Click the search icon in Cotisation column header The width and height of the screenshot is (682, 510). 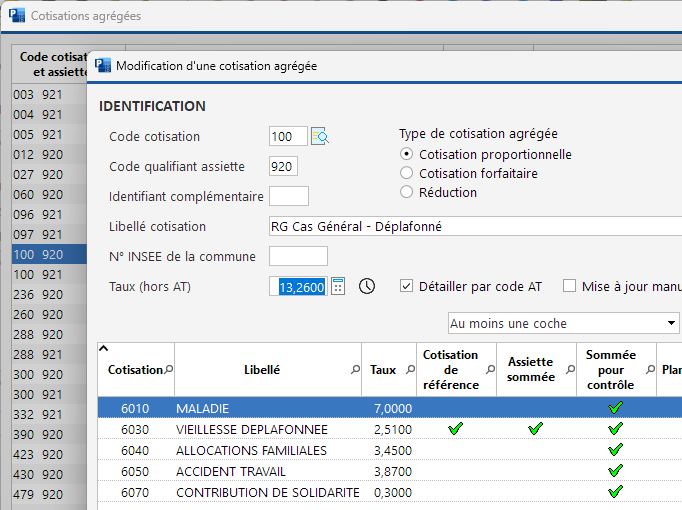pos(168,370)
